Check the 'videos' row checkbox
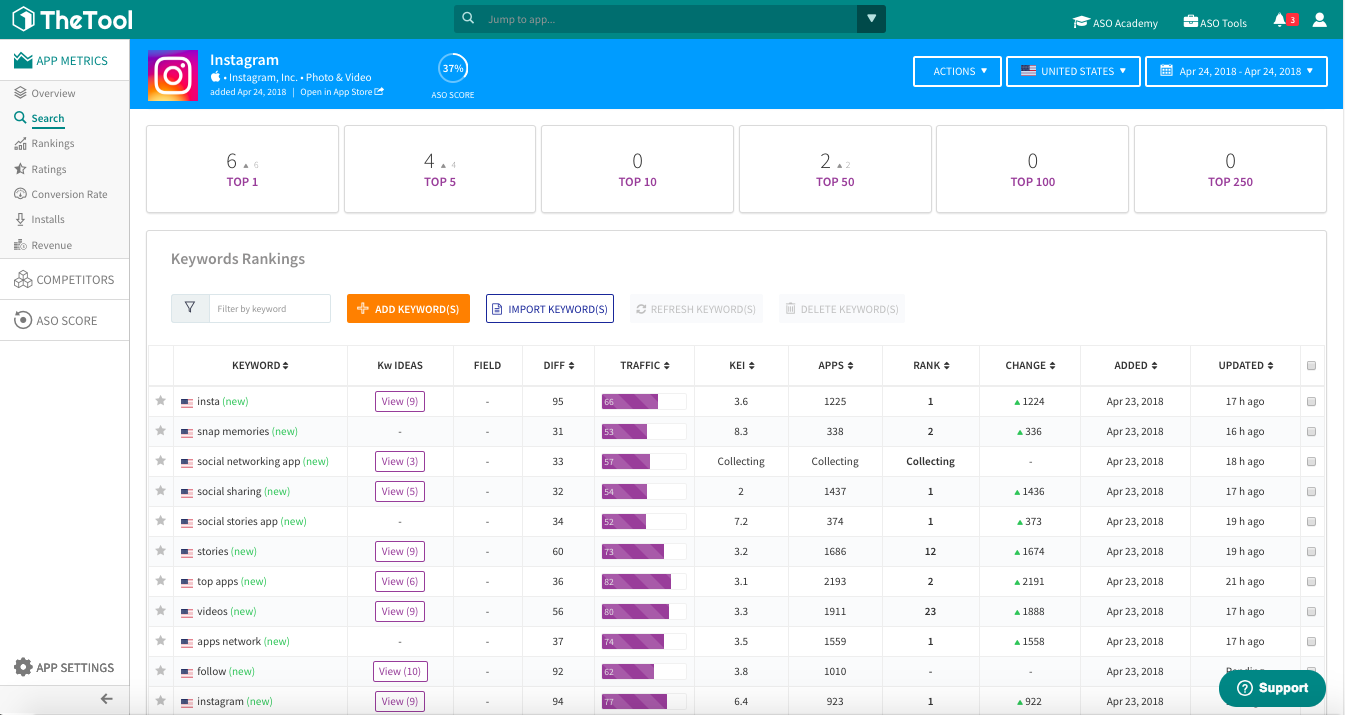Screen dimensions: 1345x715 click(1311, 612)
